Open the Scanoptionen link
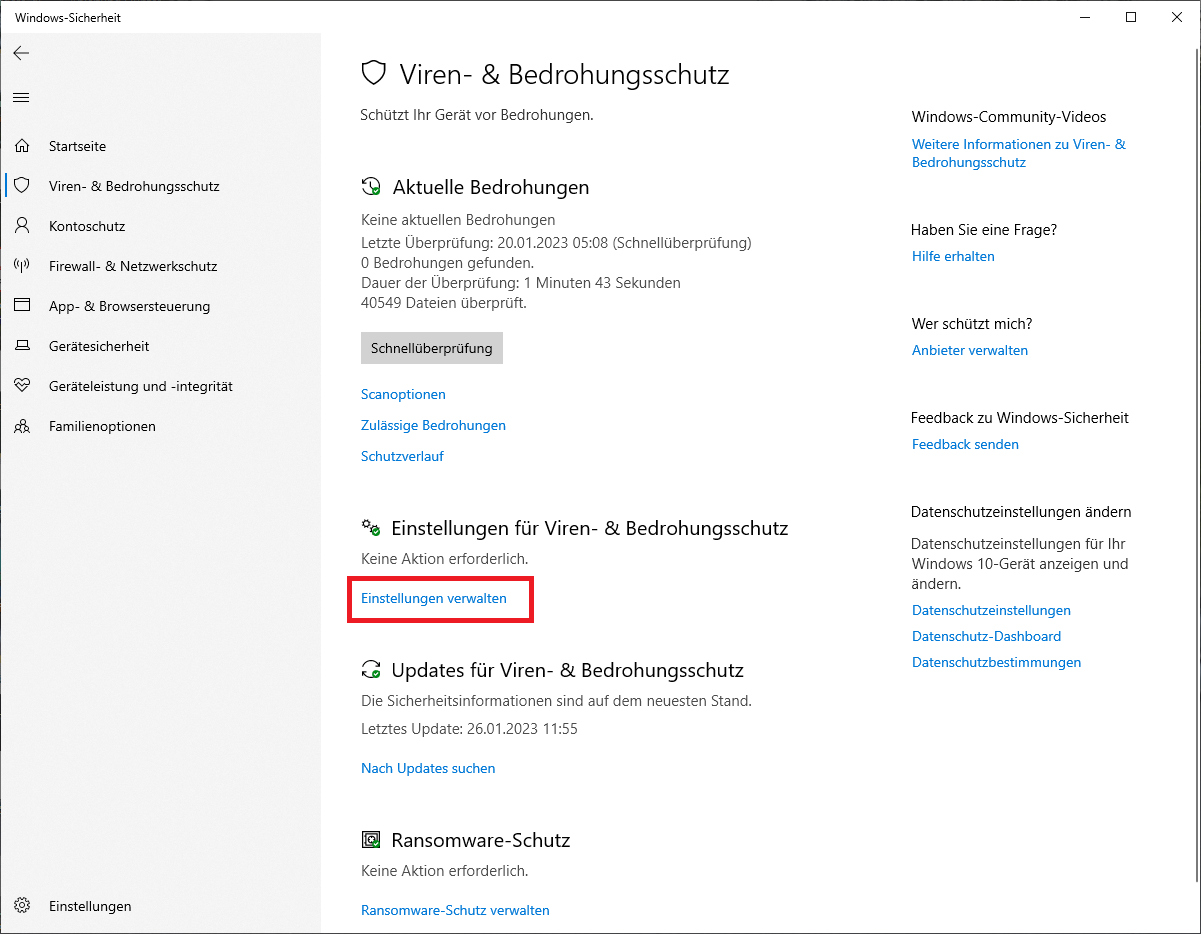 click(403, 394)
